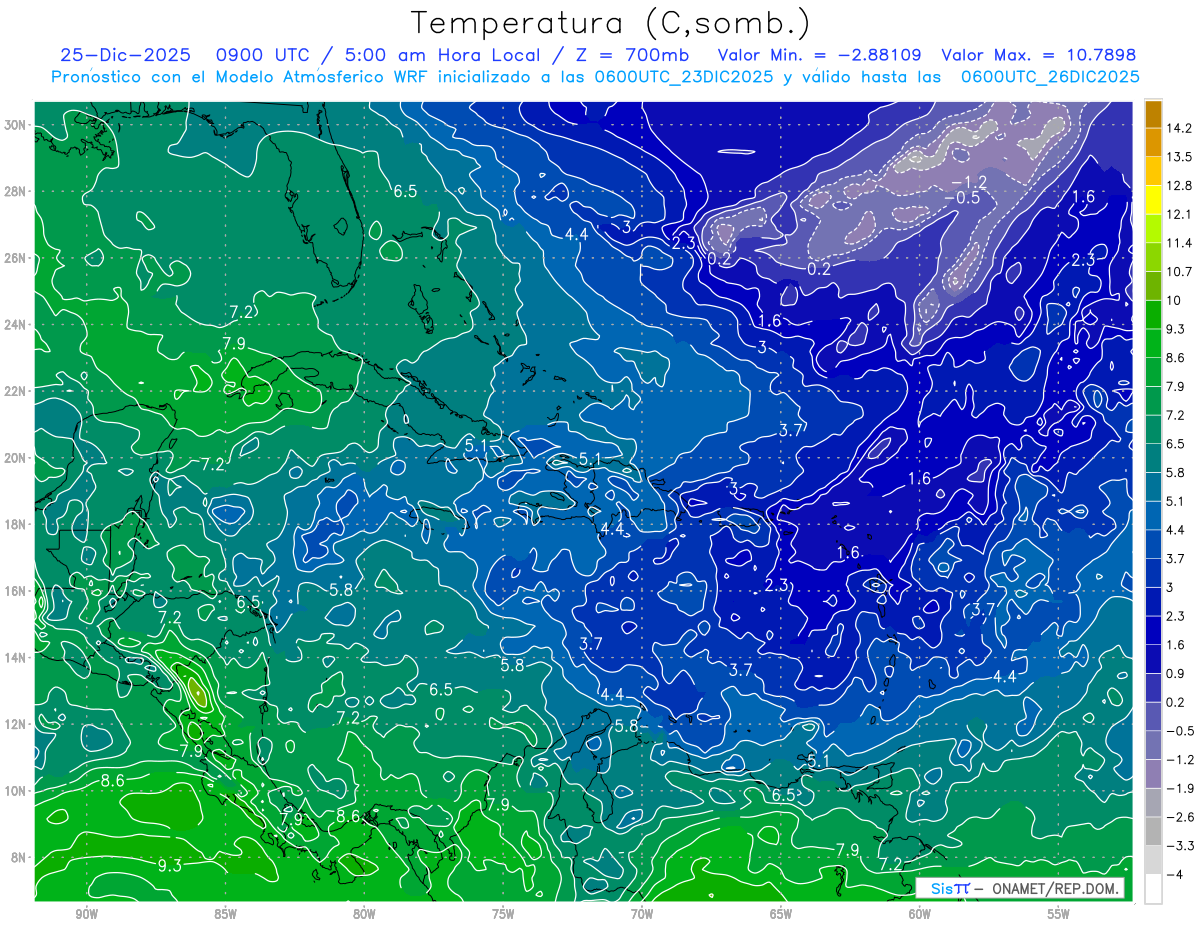Click latitude axis label "18N"

click(15, 524)
